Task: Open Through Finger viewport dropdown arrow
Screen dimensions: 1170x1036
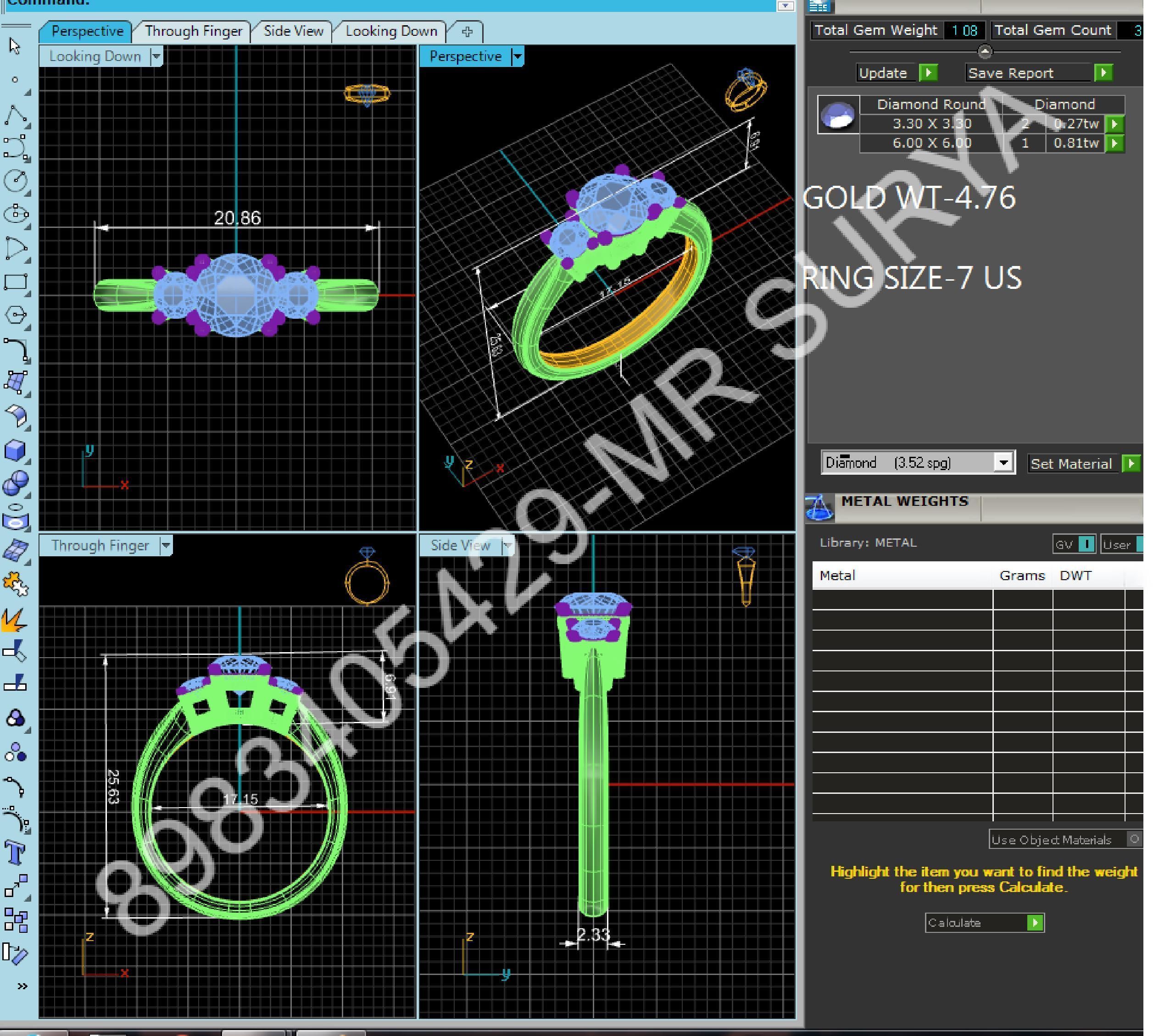Action: tap(166, 546)
